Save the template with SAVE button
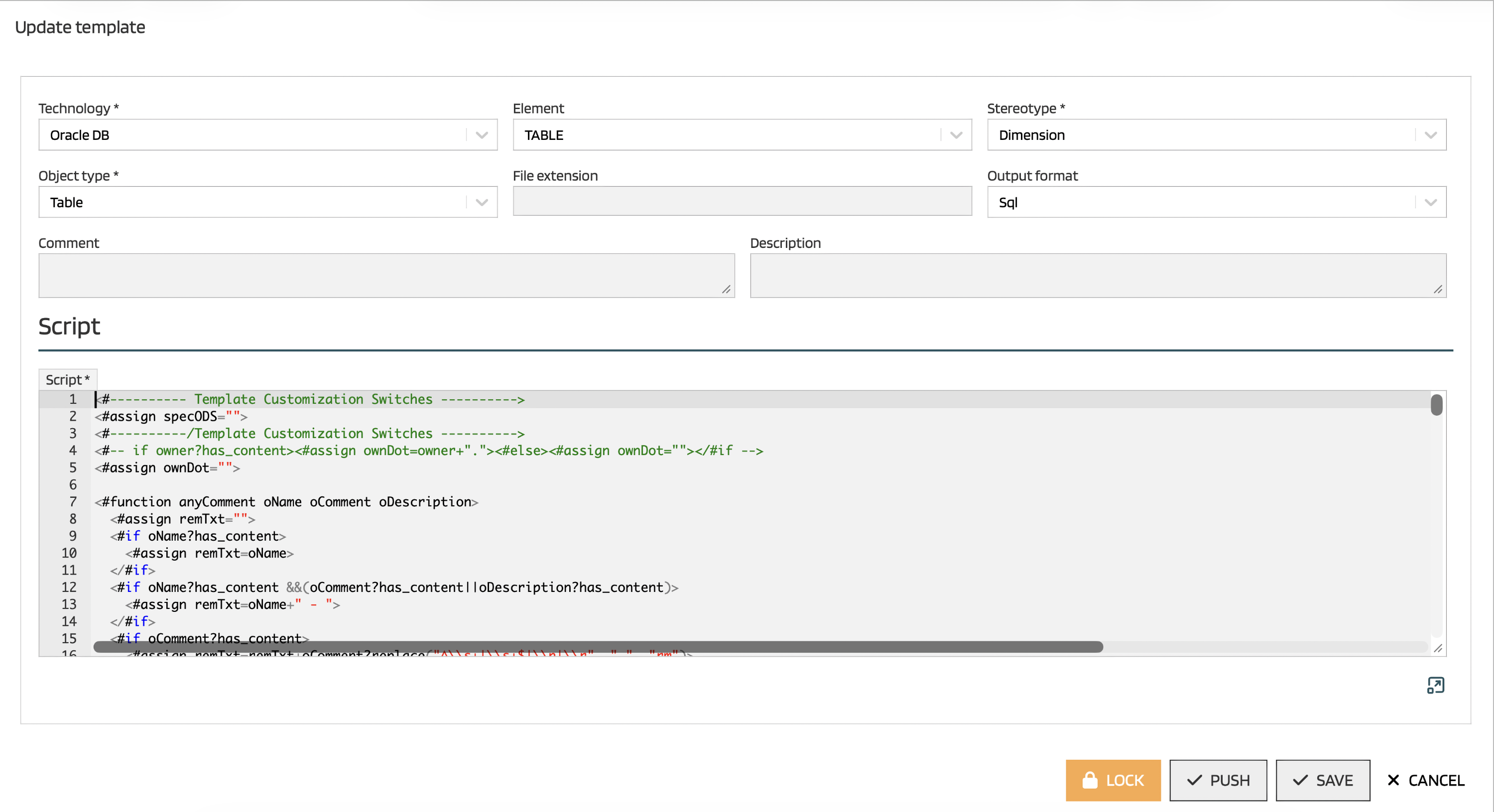This screenshot has width=1494, height=812. (1322, 780)
